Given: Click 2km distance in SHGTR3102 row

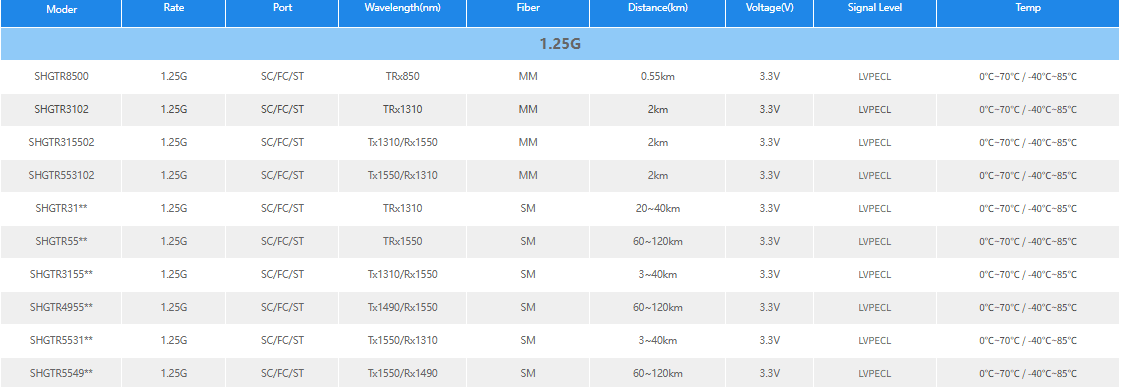Looking at the screenshot, I should tap(658, 109).
